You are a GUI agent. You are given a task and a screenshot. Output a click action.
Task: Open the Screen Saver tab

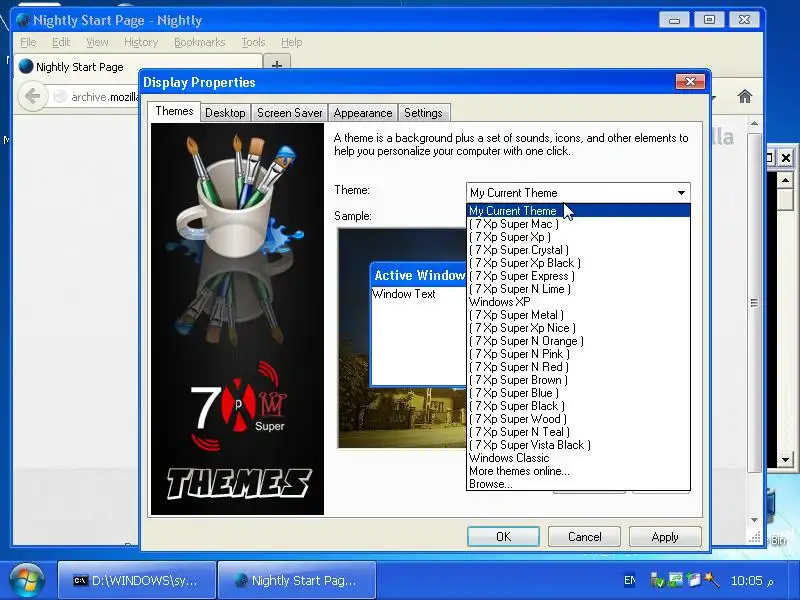289,113
